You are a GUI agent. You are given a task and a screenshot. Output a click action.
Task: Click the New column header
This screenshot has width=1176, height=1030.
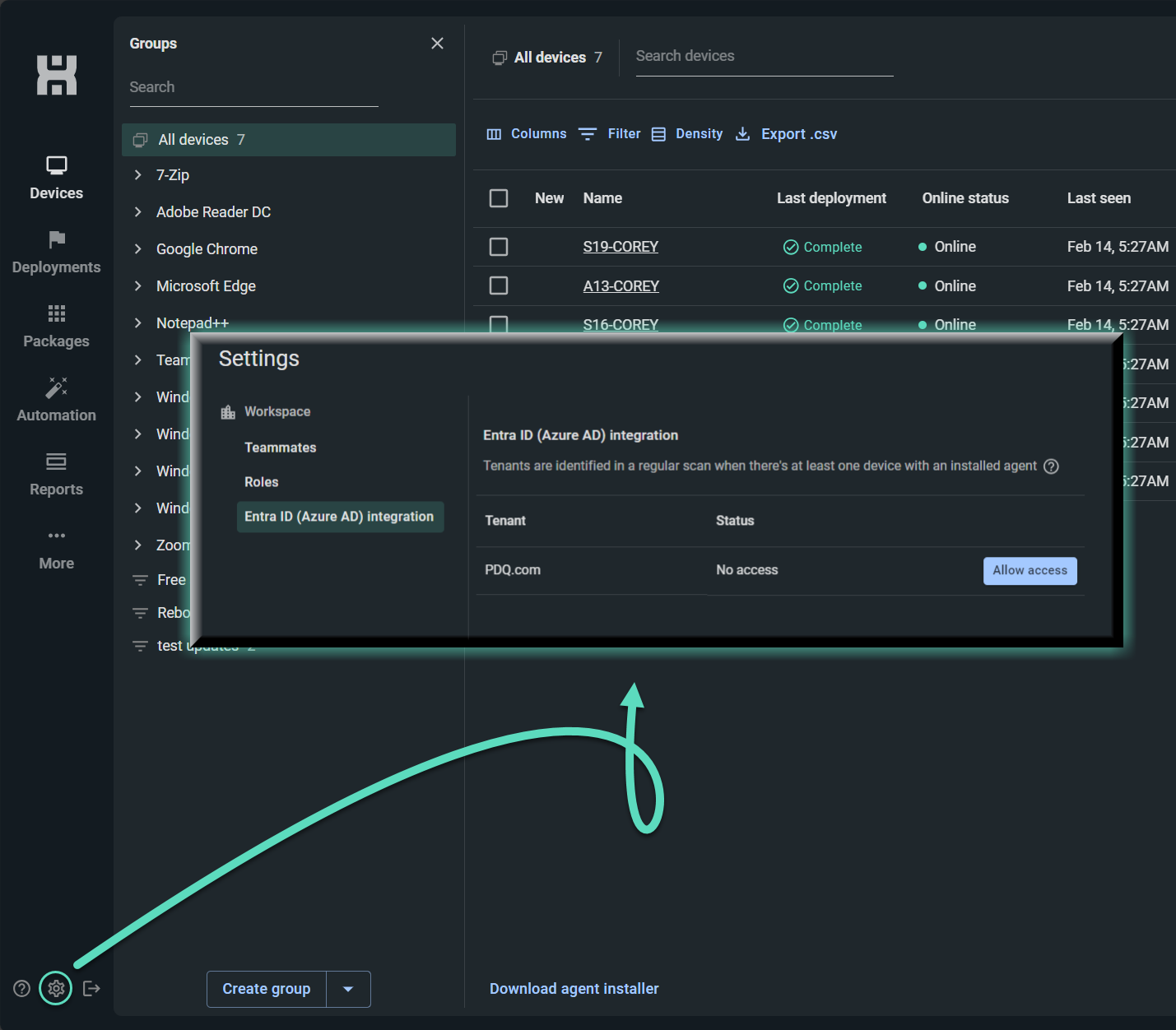coord(549,198)
